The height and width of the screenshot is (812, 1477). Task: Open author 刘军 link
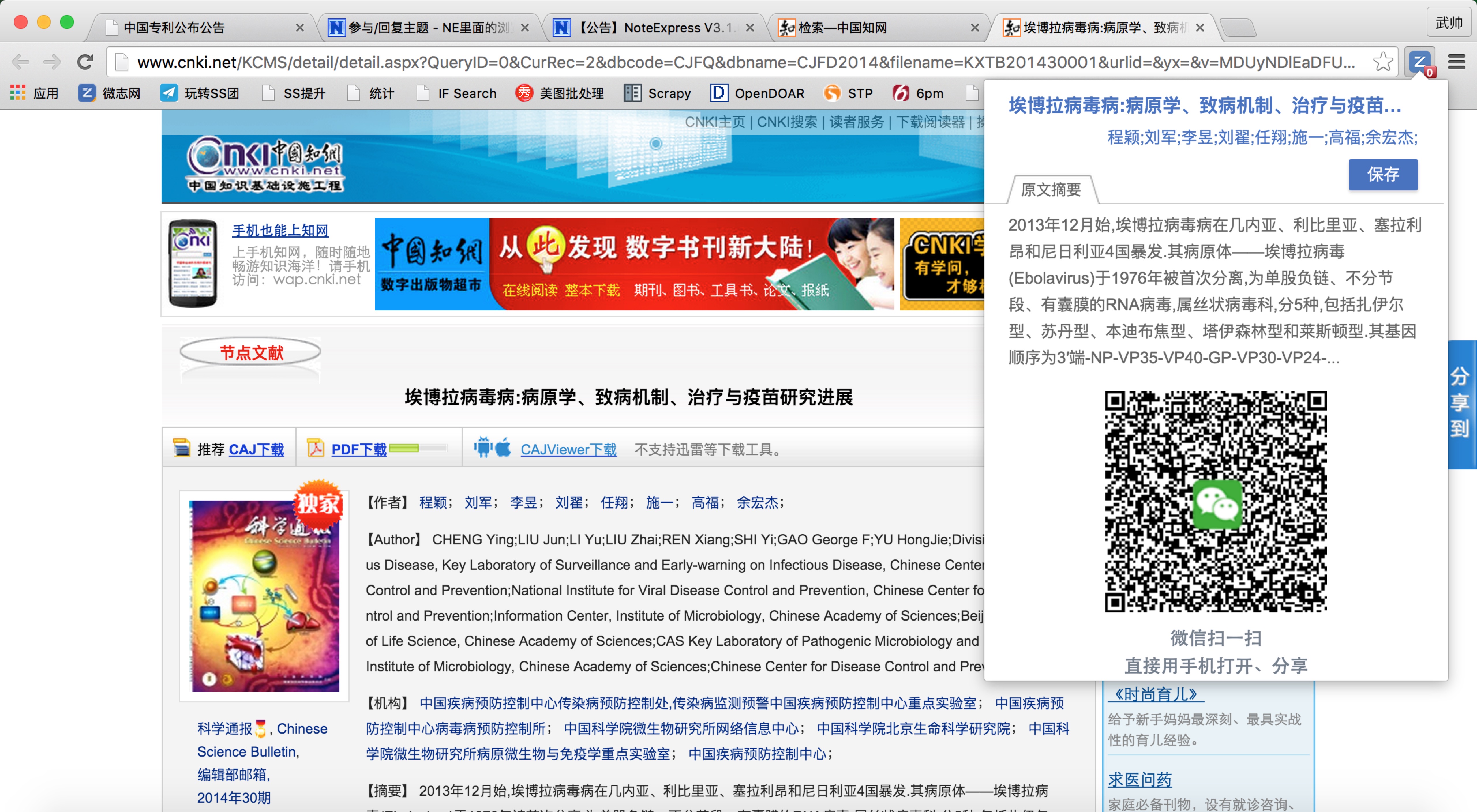pyautogui.click(x=478, y=503)
